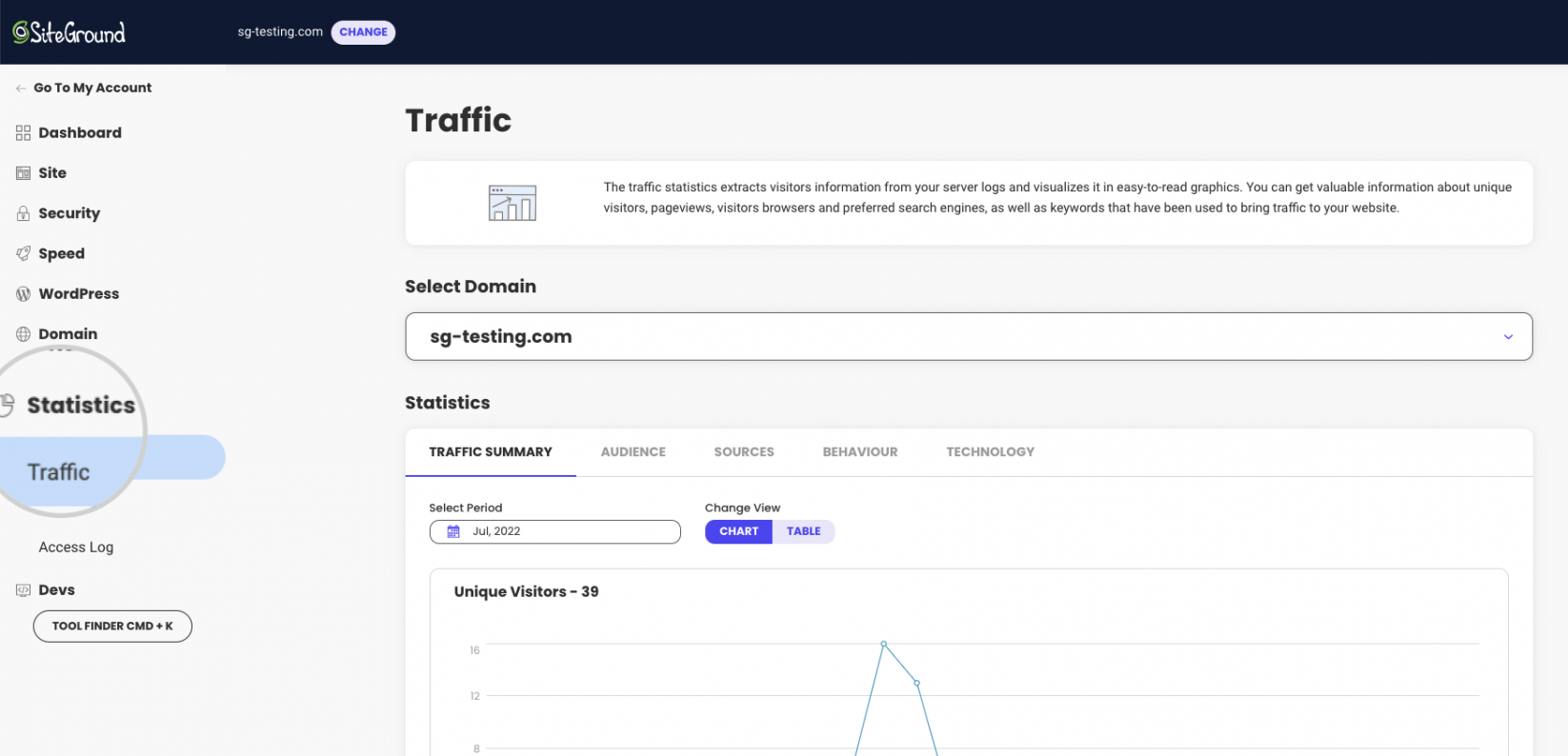Click the Domain globe icon

23,334
